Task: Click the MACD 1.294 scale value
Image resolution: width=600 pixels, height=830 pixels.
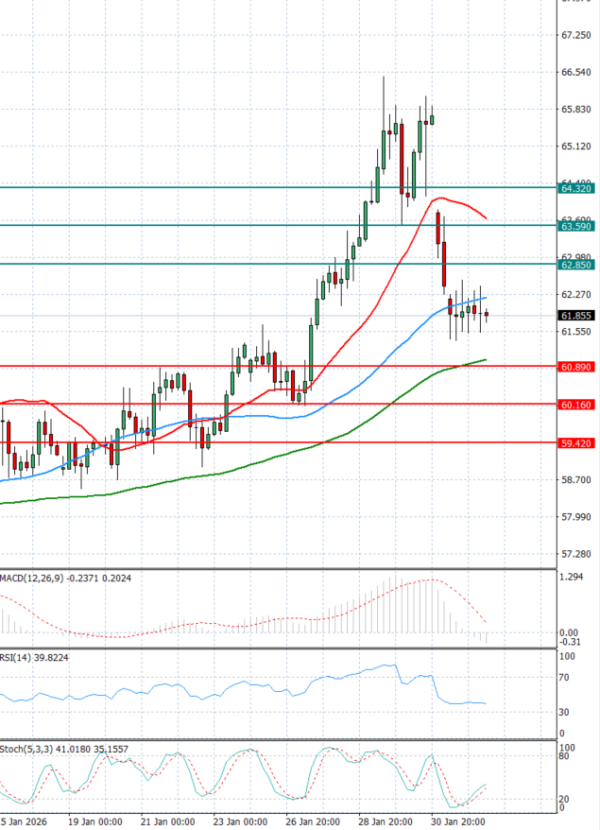Action: (x=574, y=578)
